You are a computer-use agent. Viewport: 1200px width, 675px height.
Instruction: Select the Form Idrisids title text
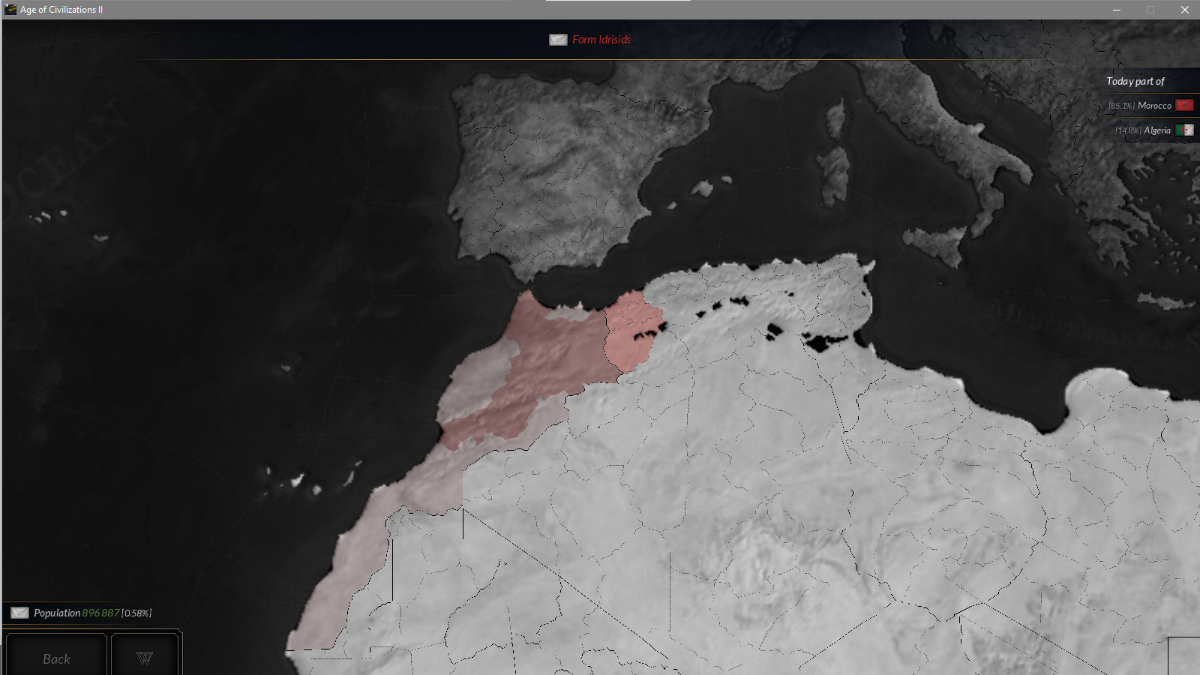[x=601, y=40]
